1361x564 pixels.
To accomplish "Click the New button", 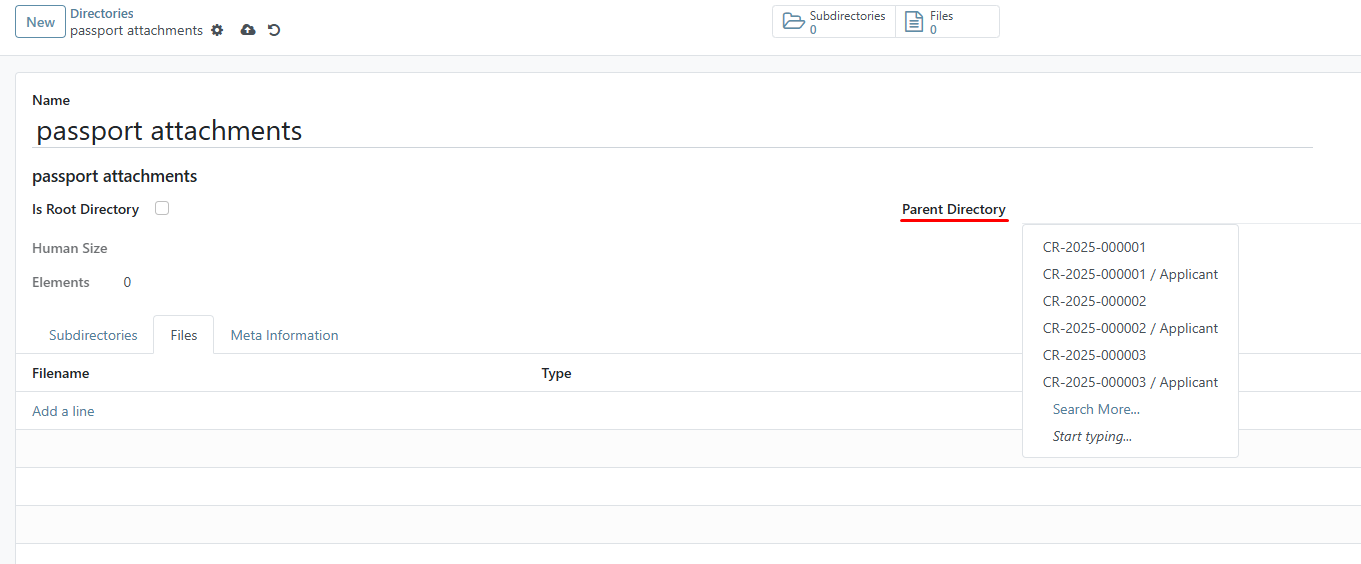I will 41,22.
